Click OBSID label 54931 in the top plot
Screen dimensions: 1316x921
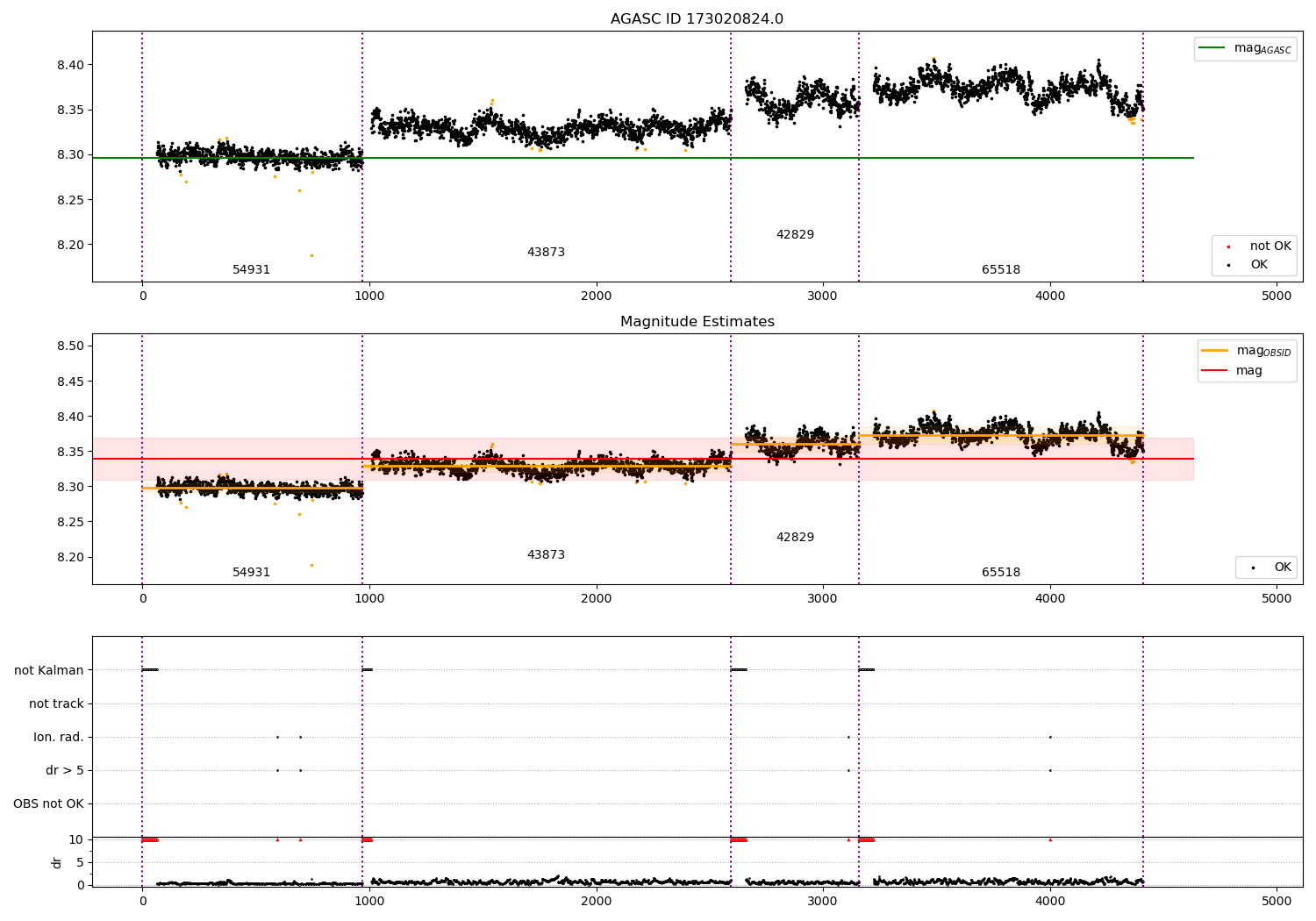[251, 270]
